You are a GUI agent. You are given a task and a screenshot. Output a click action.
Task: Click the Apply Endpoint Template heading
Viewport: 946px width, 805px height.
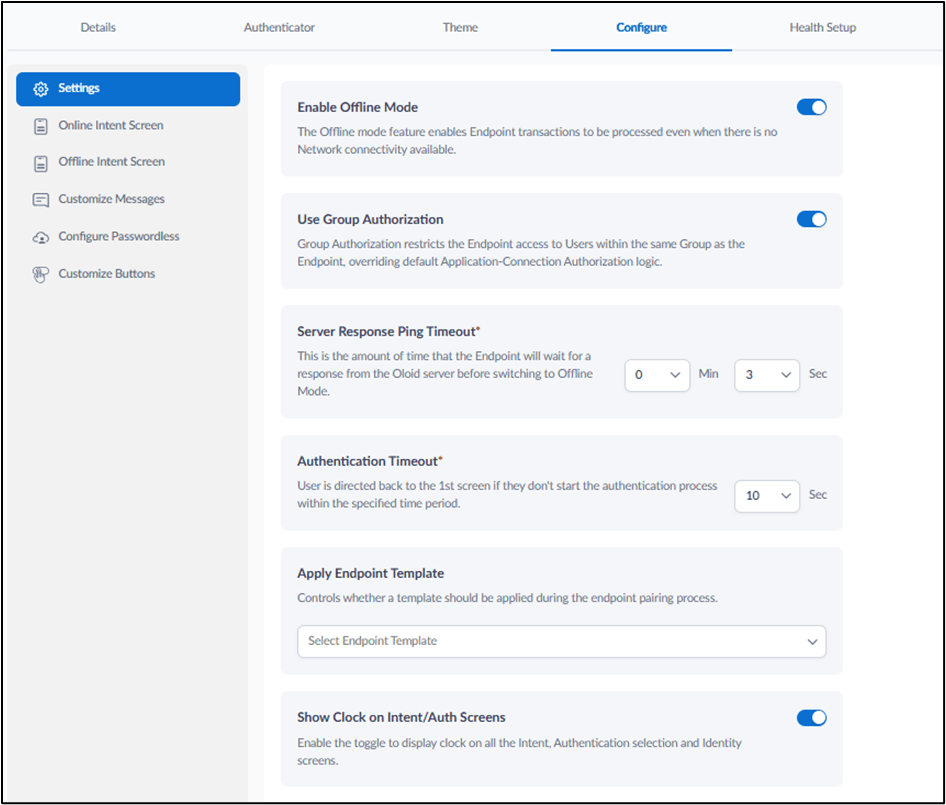[x=370, y=573]
